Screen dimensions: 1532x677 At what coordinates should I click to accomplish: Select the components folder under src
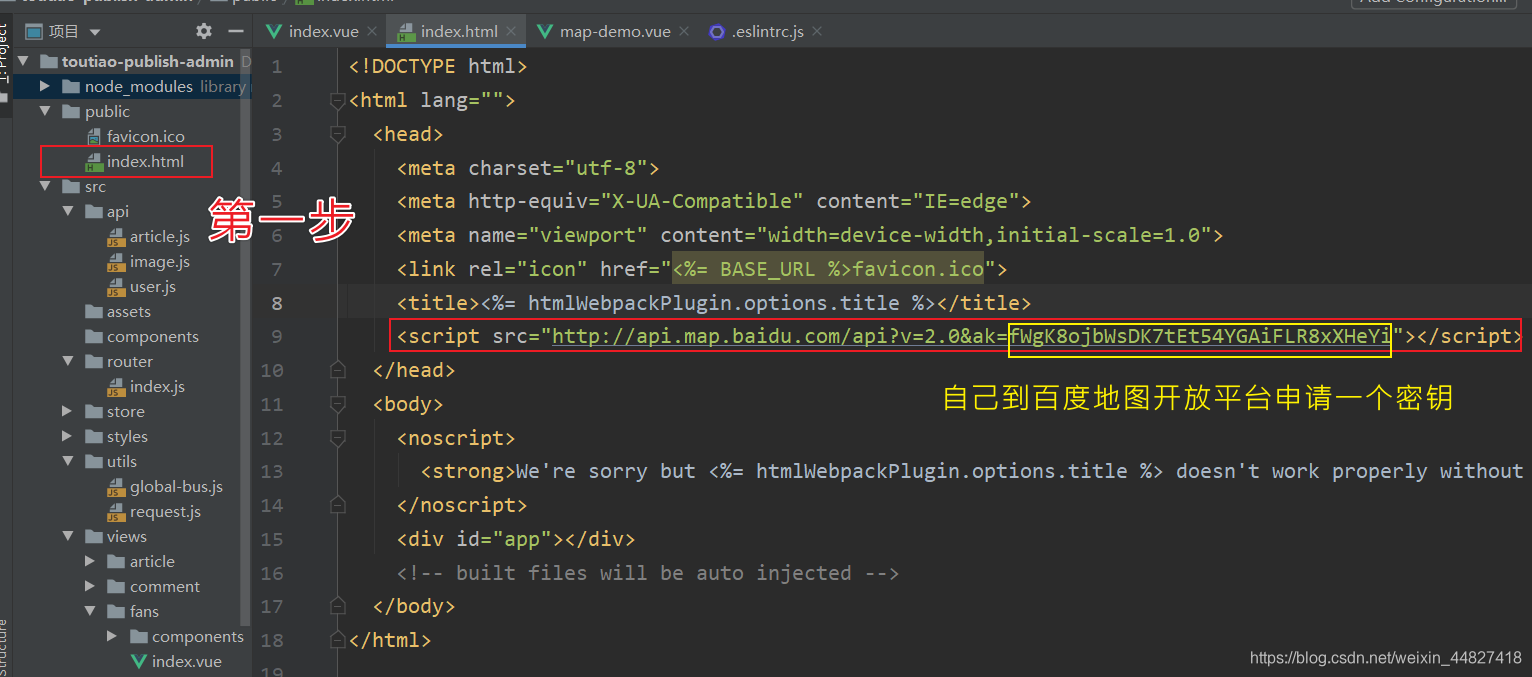(152, 337)
